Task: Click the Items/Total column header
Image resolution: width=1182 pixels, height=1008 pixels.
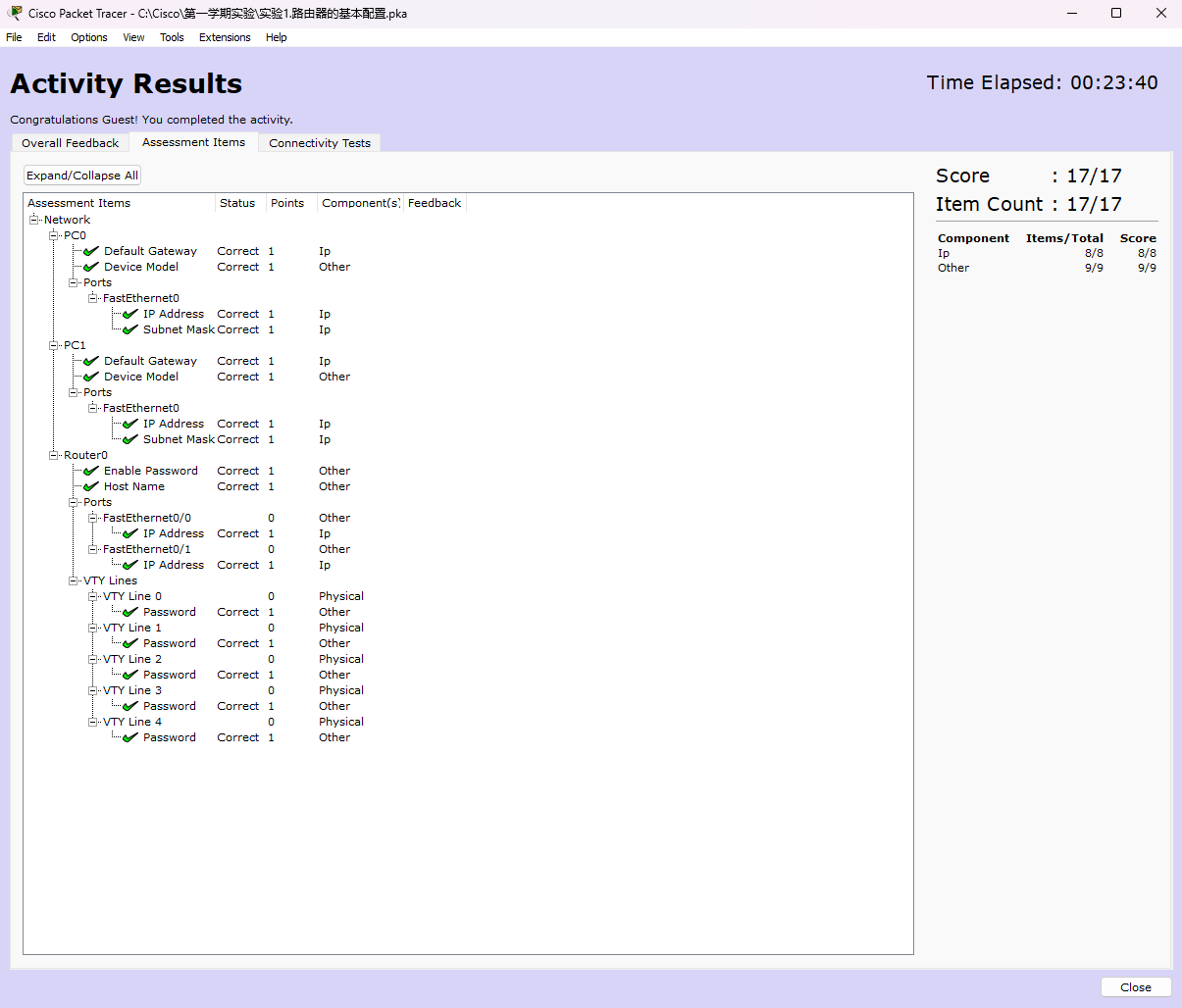Action: [x=1064, y=238]
